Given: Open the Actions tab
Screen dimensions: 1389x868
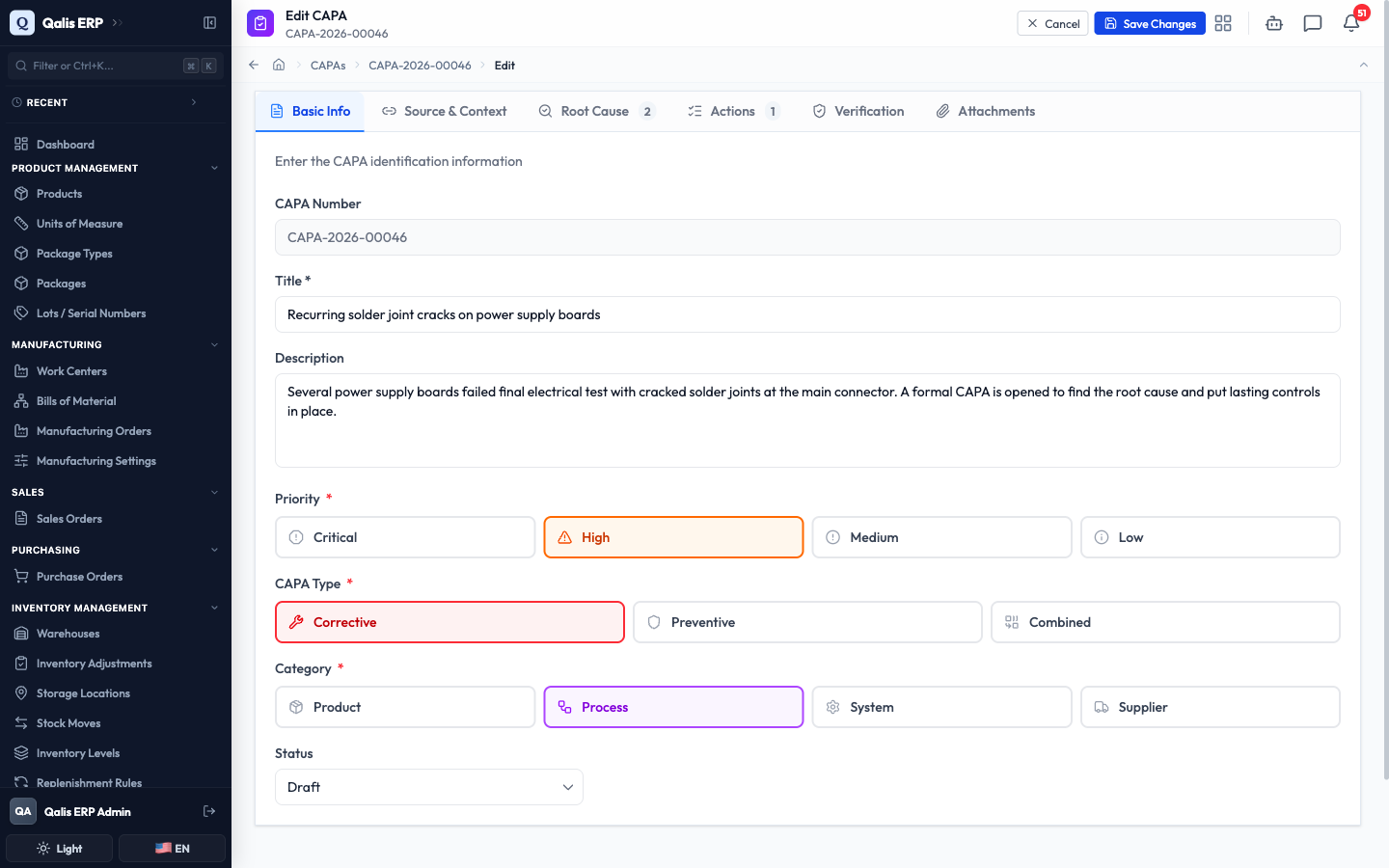Looking at the screenshot, I should tap(733, 111).
